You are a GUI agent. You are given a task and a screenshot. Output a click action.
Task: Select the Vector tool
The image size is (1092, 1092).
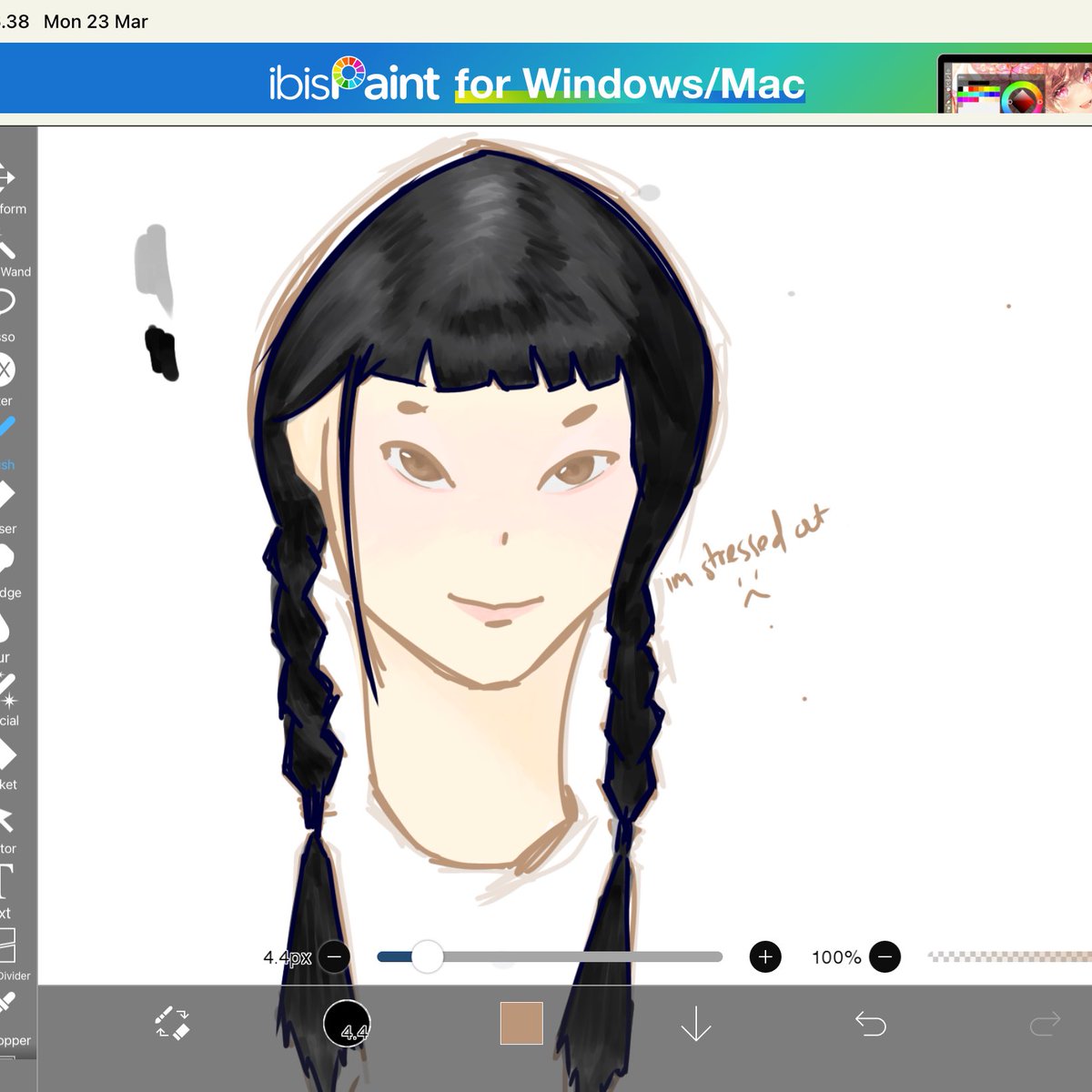pyautogui.click(x=9, y=827)
